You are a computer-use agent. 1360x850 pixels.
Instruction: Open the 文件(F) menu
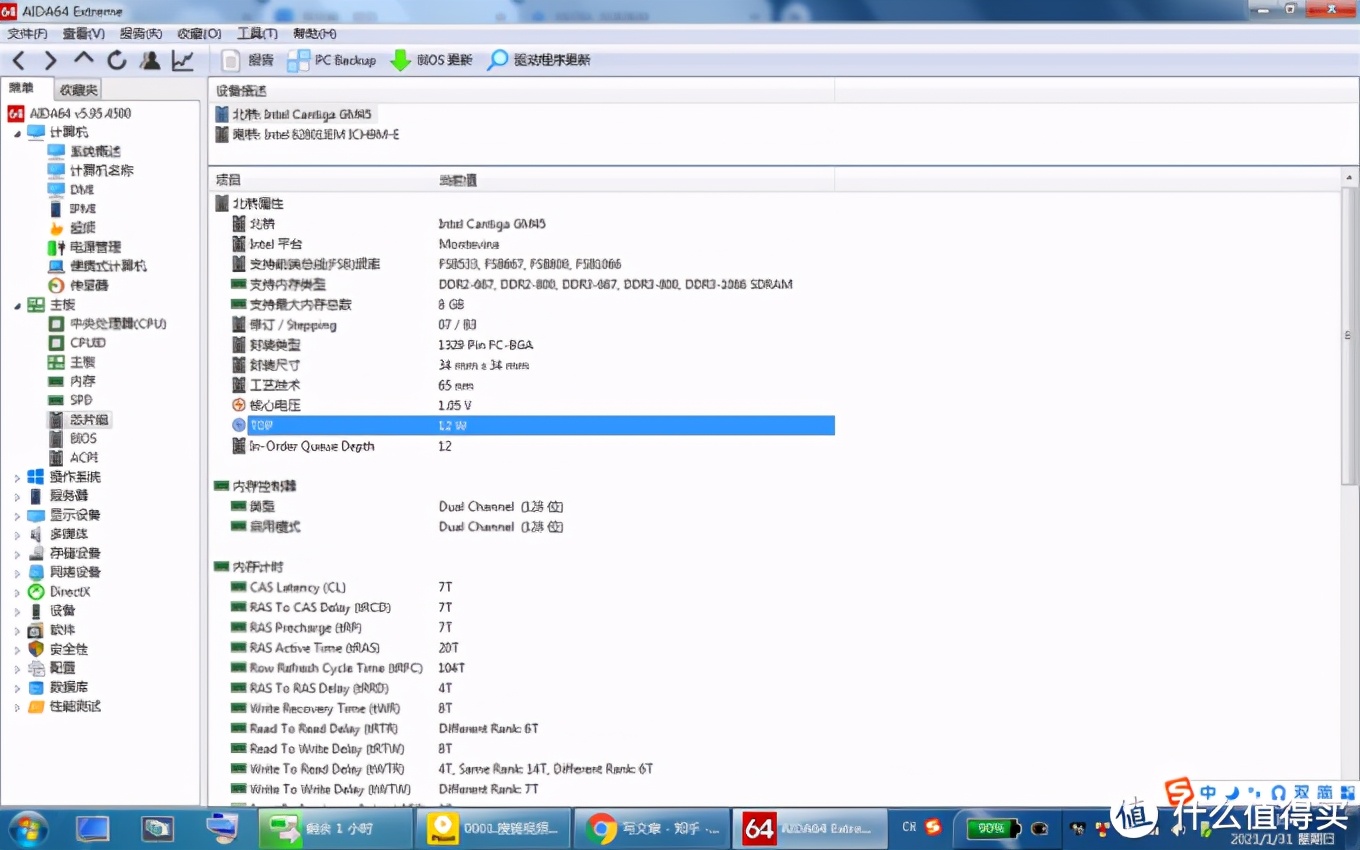pos(27,34)
